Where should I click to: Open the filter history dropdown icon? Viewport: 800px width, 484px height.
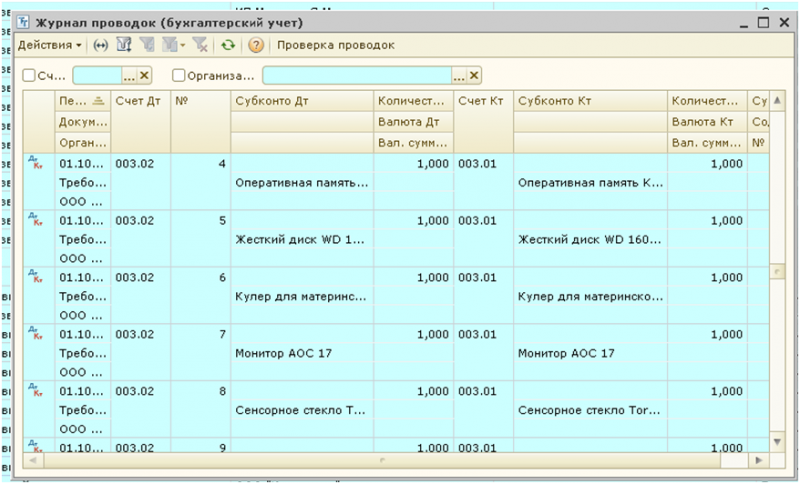coord(173,45)
